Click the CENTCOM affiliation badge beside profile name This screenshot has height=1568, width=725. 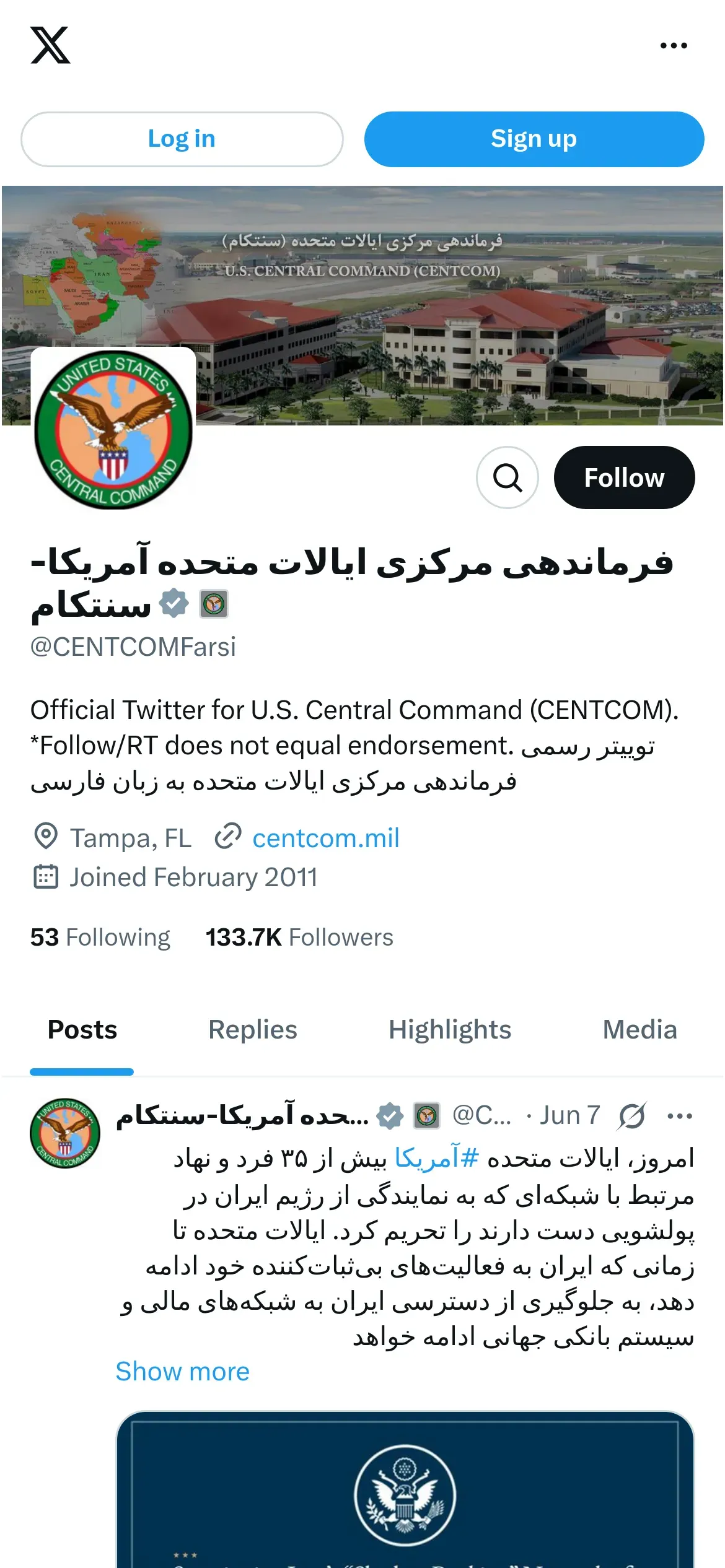(214, 604)
